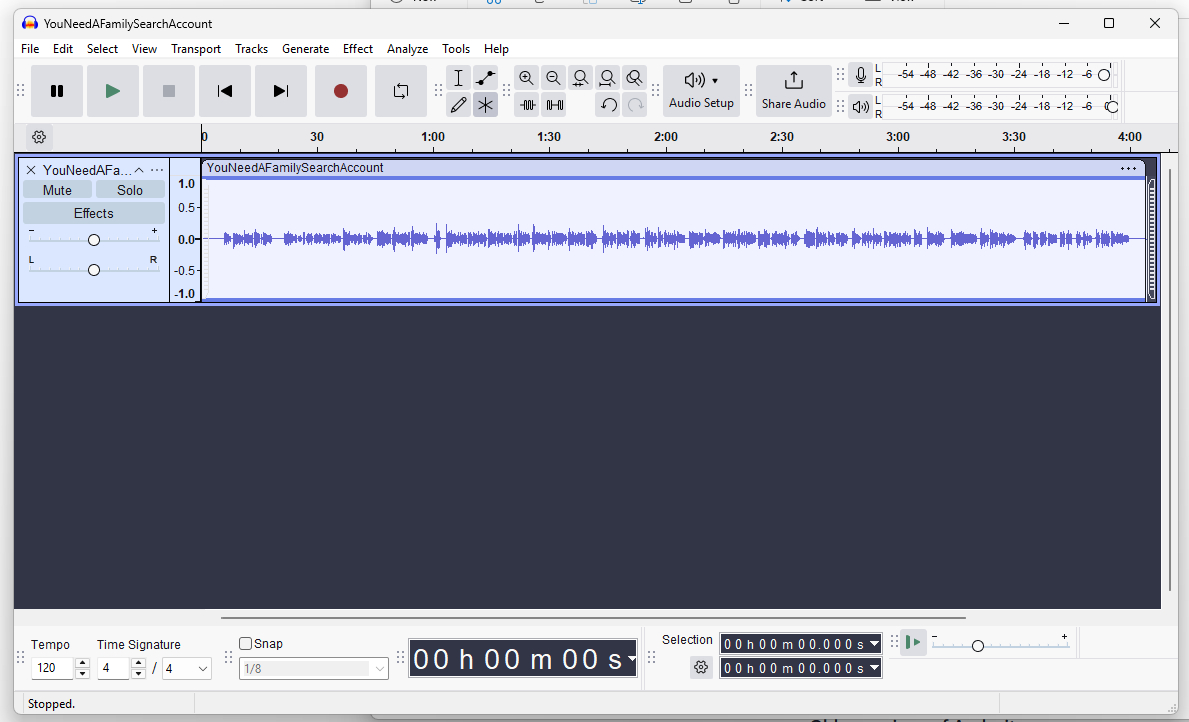
Task: Activate the Multi-tool
Action: 486,104
